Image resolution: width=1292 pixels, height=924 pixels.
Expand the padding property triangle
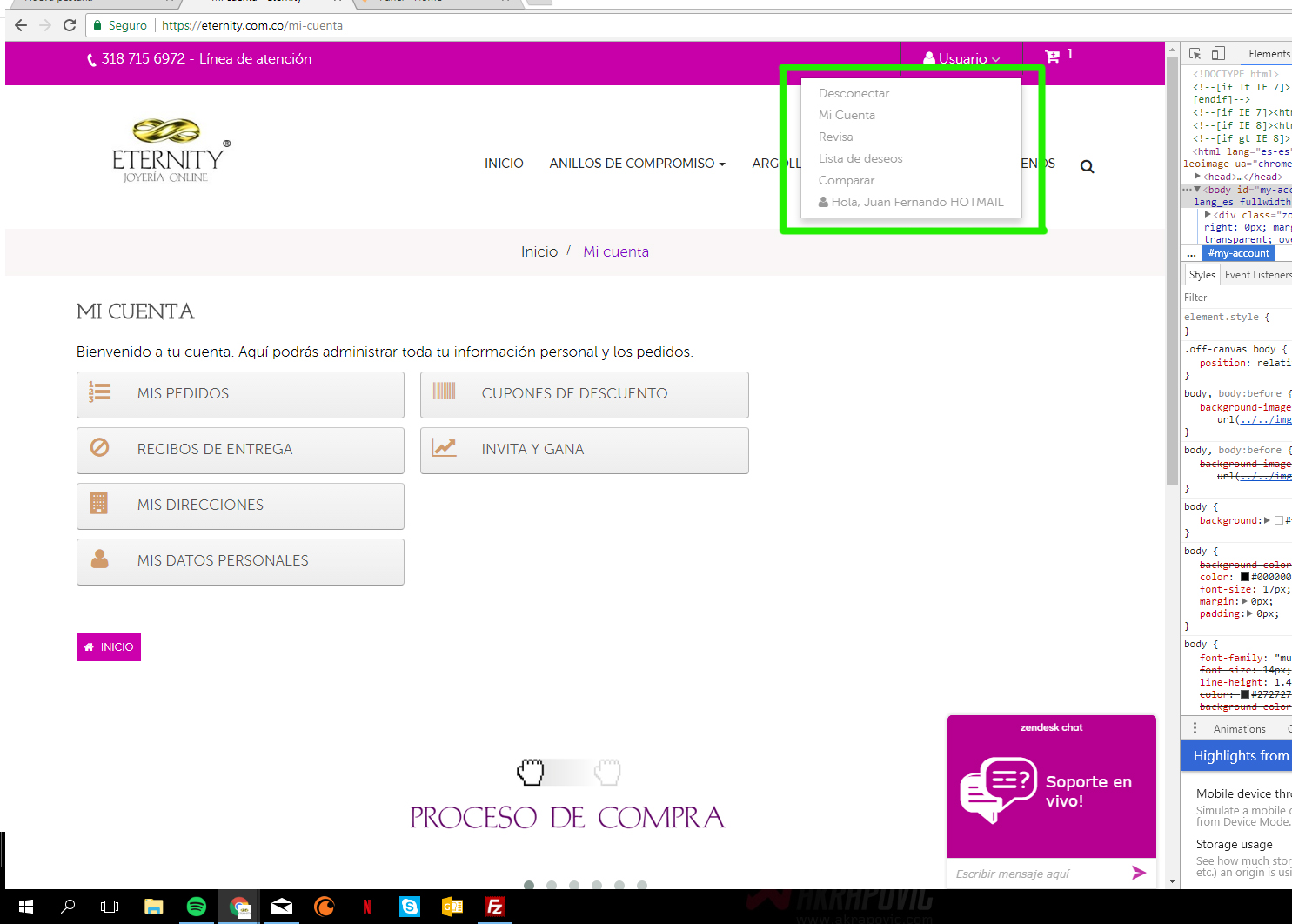tap(1250, 613)
